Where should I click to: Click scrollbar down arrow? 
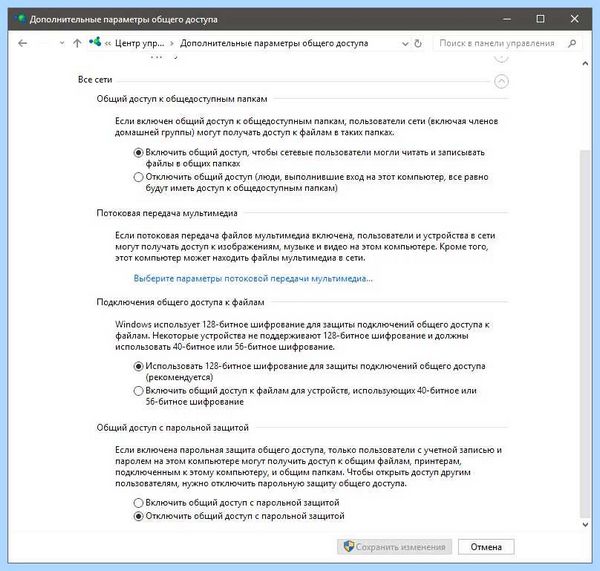[585, 525]
